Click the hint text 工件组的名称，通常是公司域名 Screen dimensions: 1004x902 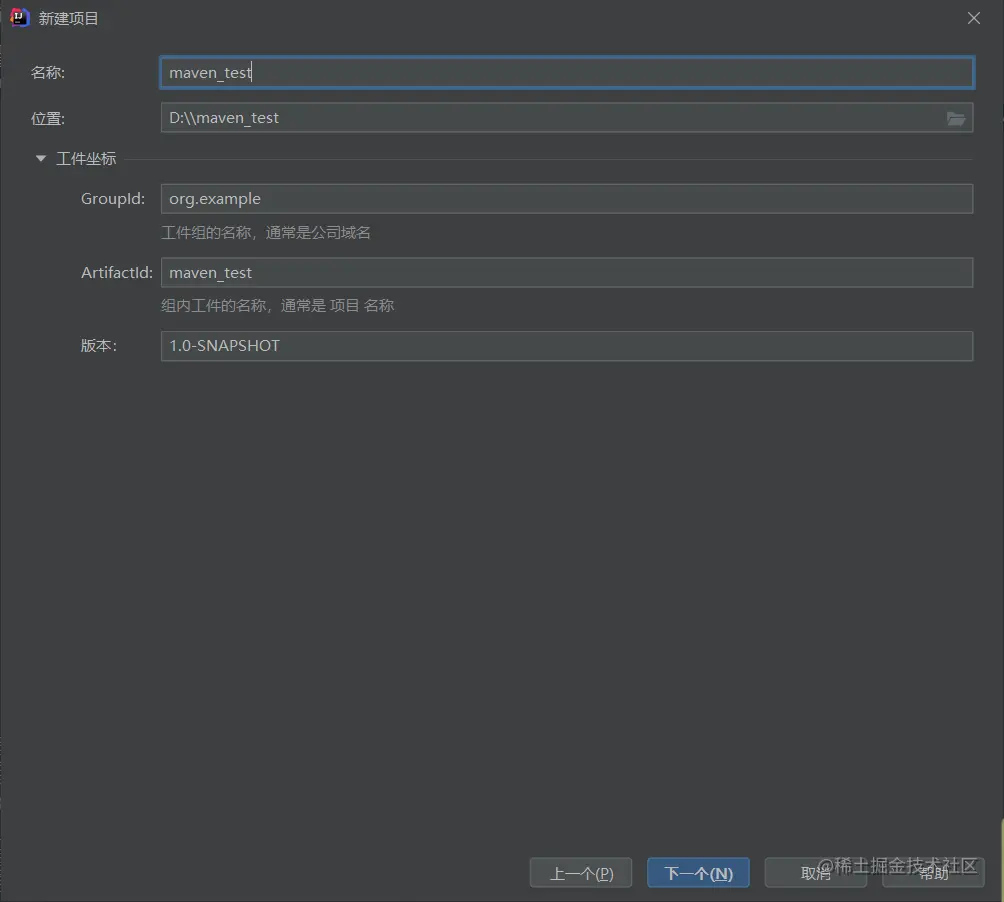click(x=266, y=232)
